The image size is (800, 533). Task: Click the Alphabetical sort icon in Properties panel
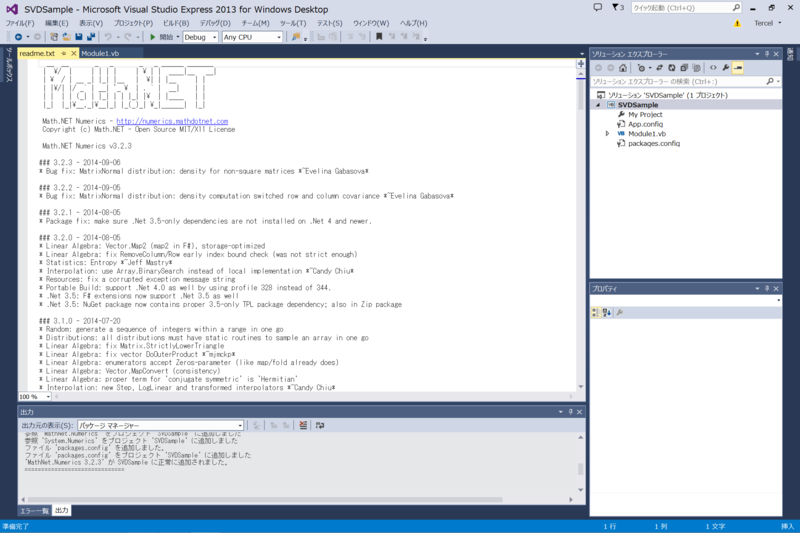tap(607, 312)
